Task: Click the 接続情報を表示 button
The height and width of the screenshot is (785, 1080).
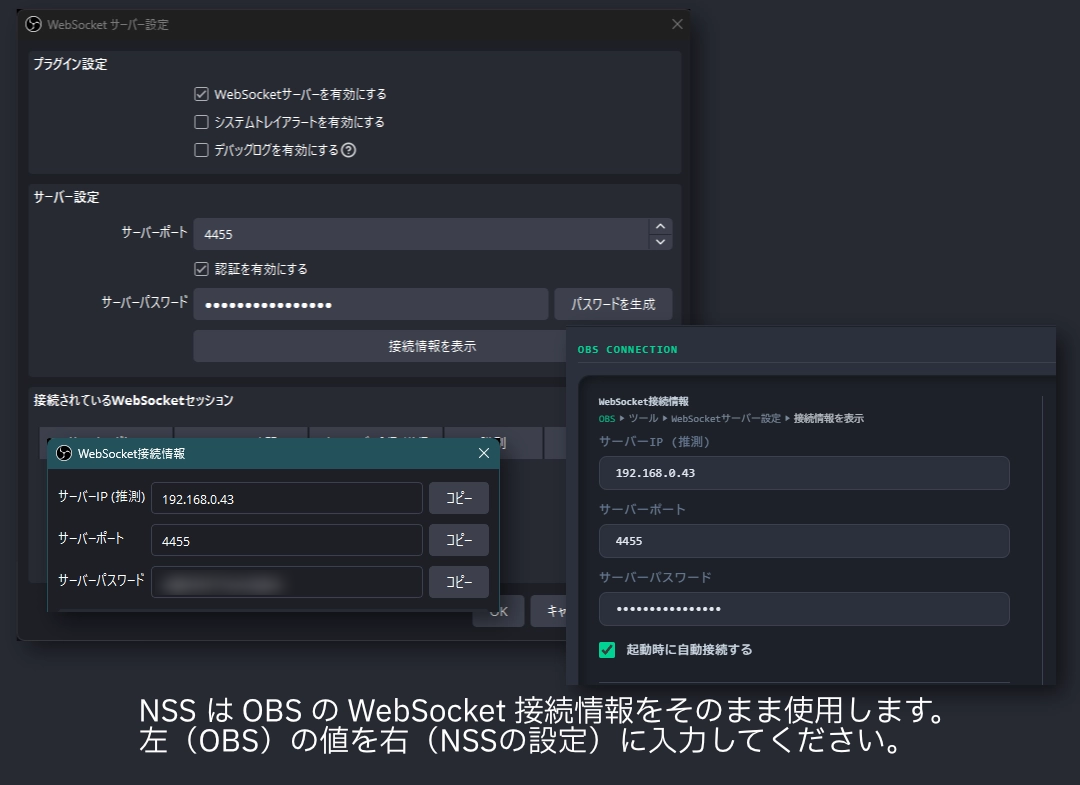Action: 432,346
